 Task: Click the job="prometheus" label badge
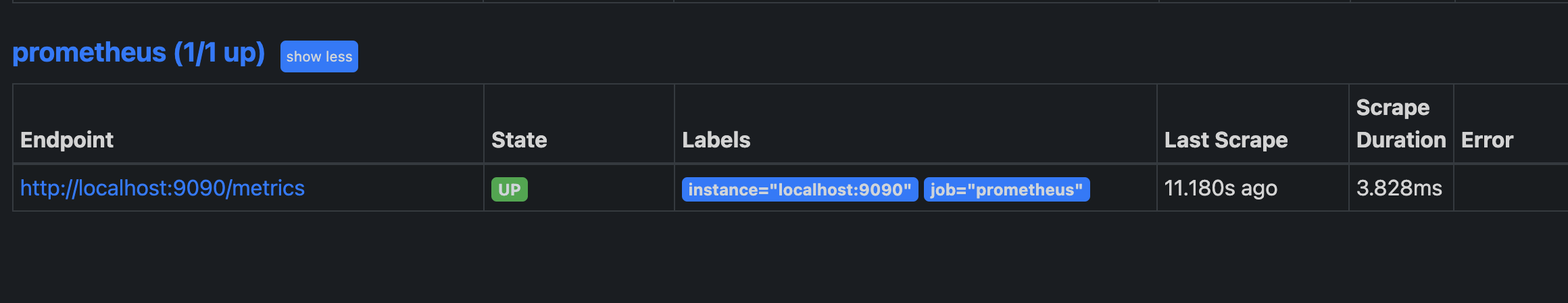(x=1006, y=189)
